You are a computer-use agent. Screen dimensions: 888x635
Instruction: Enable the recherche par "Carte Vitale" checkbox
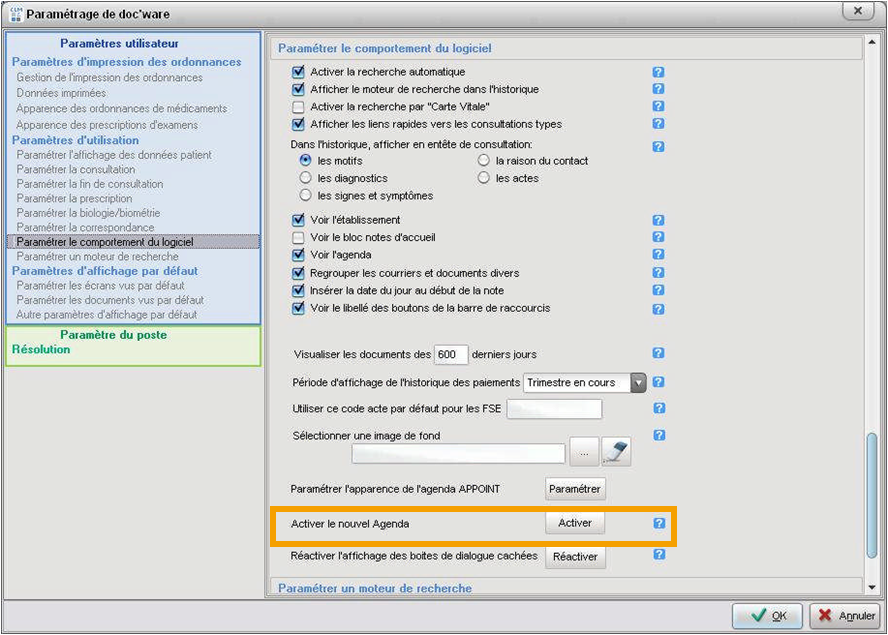coord(298,107)
